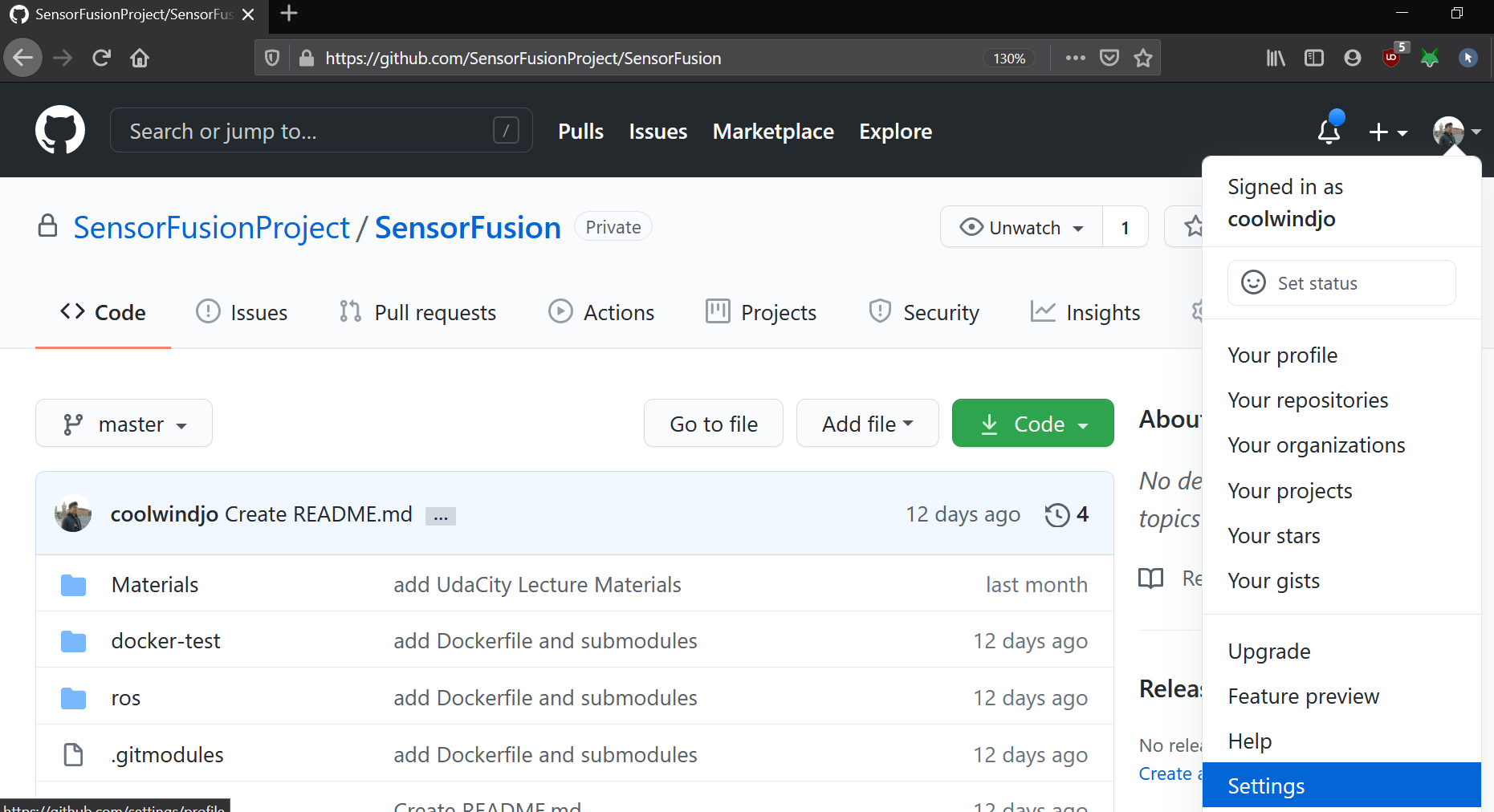Click tracking protection shield icon in address bar
The image size is (1494, 812).
(x=272, y=58)
